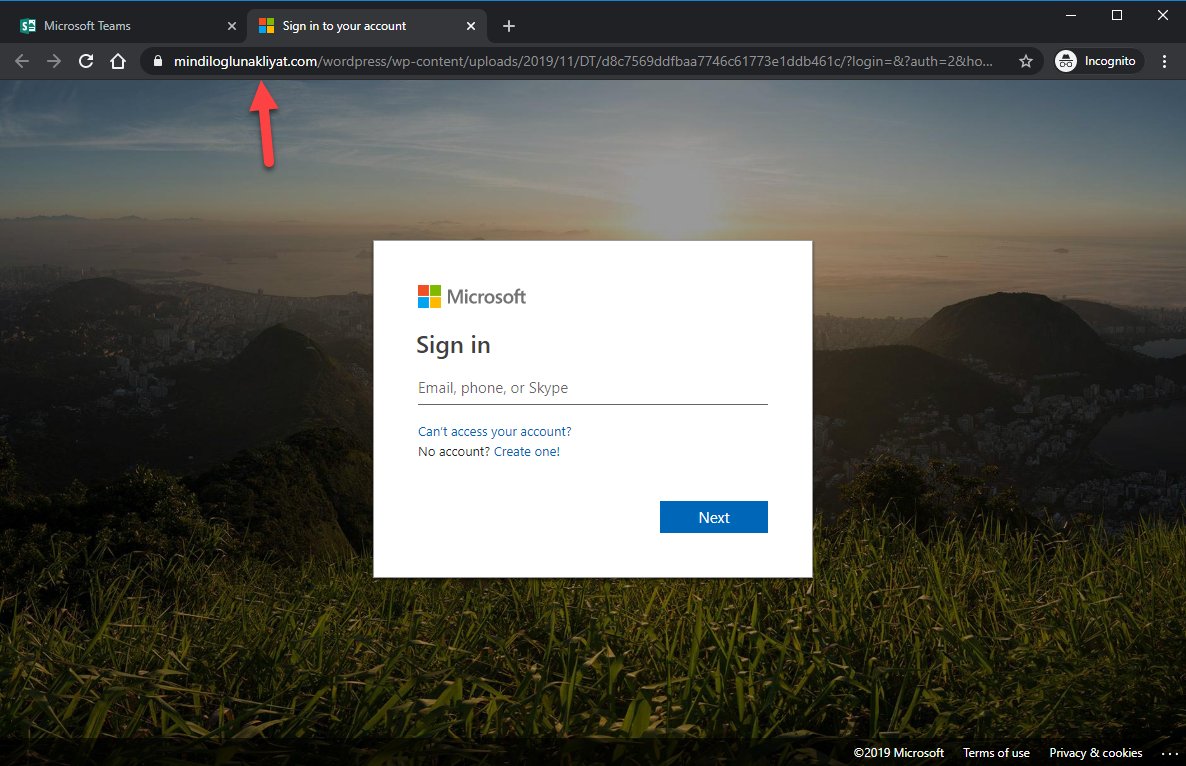This screenshot has height=766, width=1186.
Task: Open the footer more options ellipsis
Action: point(1169,753)
